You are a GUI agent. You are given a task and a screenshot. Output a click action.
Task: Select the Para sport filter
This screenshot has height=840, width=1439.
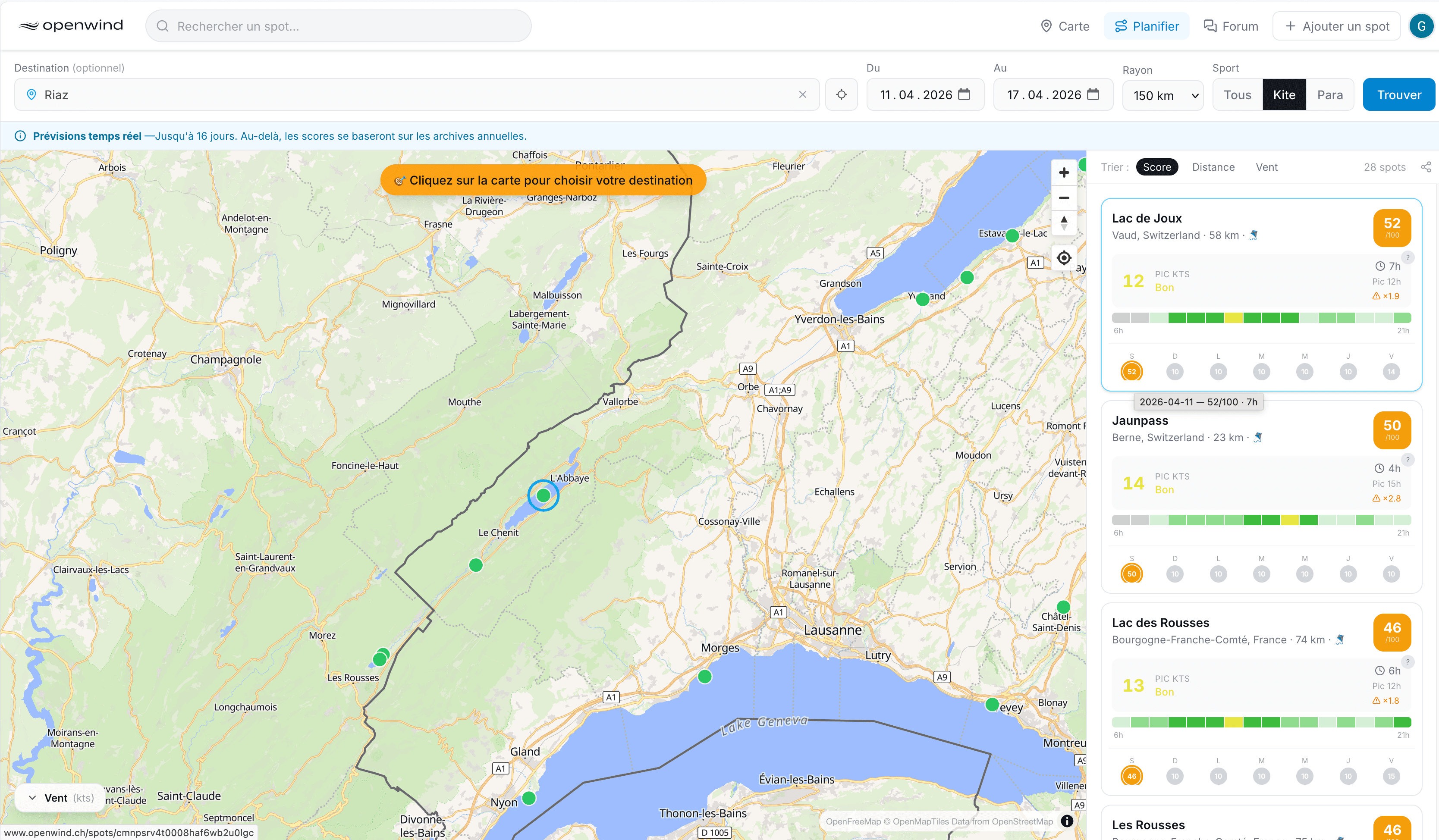pyautogui.click(x=1330, y=94)
